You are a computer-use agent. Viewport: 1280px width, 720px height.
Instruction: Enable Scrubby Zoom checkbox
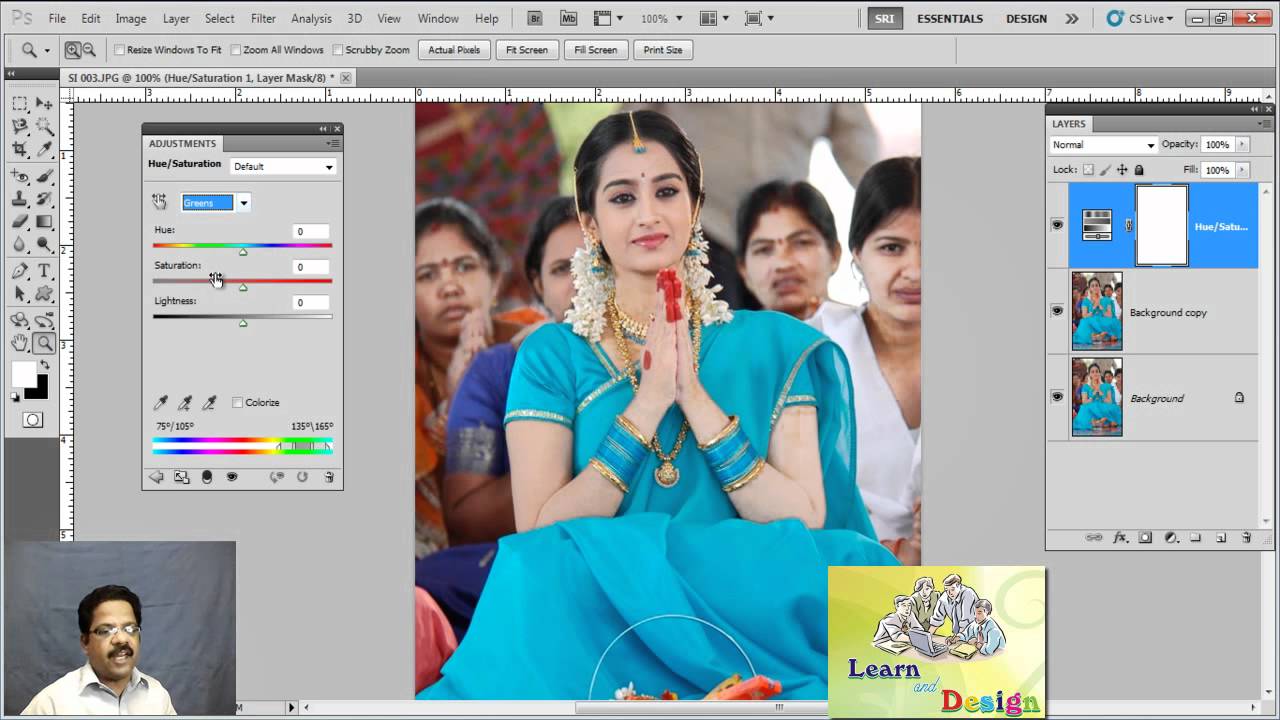pos(338,50)
